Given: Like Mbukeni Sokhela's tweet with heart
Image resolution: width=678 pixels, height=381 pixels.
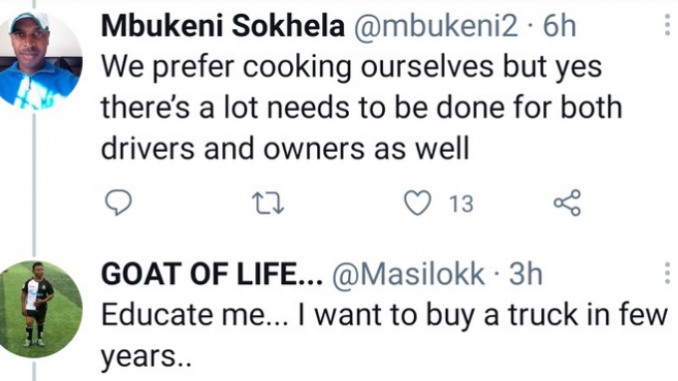Looking at the screenshot, I should pyautogui.click(x=417, y=203).
